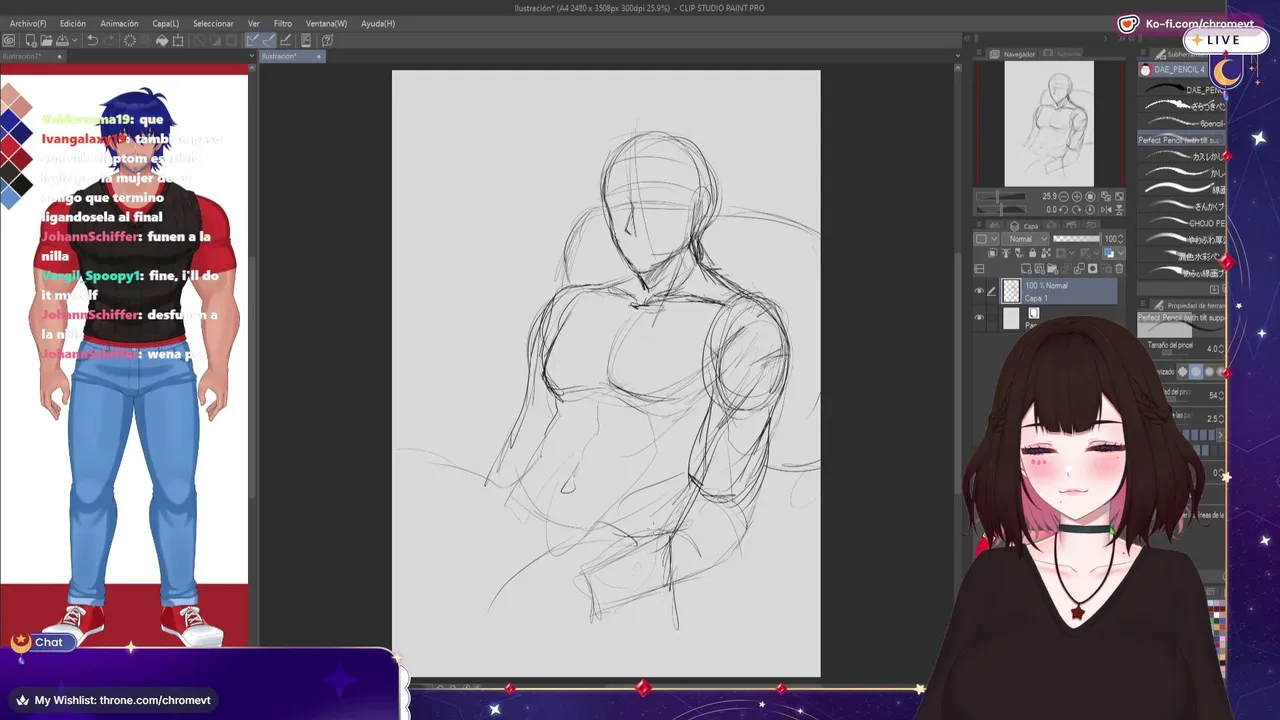Click the smartphone connection toolbar icon
The height and width of the screenshot is (720, 1280).
pyautogui.click(x=306, y=41)
